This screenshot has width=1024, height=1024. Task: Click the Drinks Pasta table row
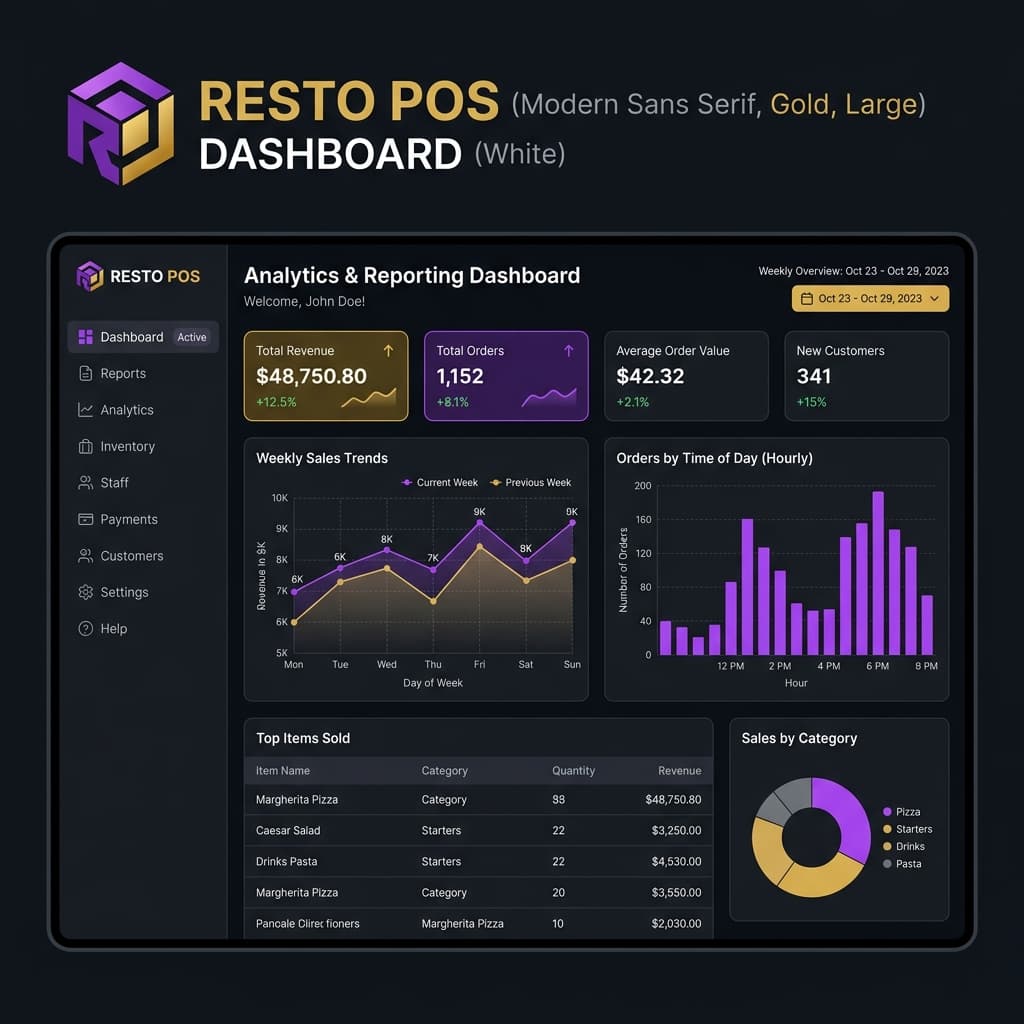click(479, 861)
